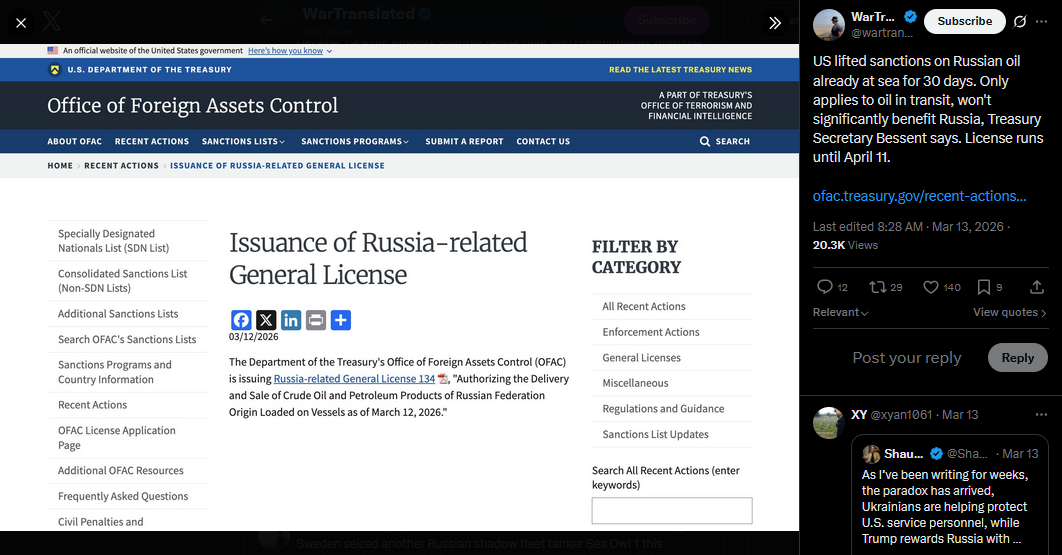This screenshot has width=1062, height=555.
Task: Filter by General Licenses category
Action: (x=641, y=358)
